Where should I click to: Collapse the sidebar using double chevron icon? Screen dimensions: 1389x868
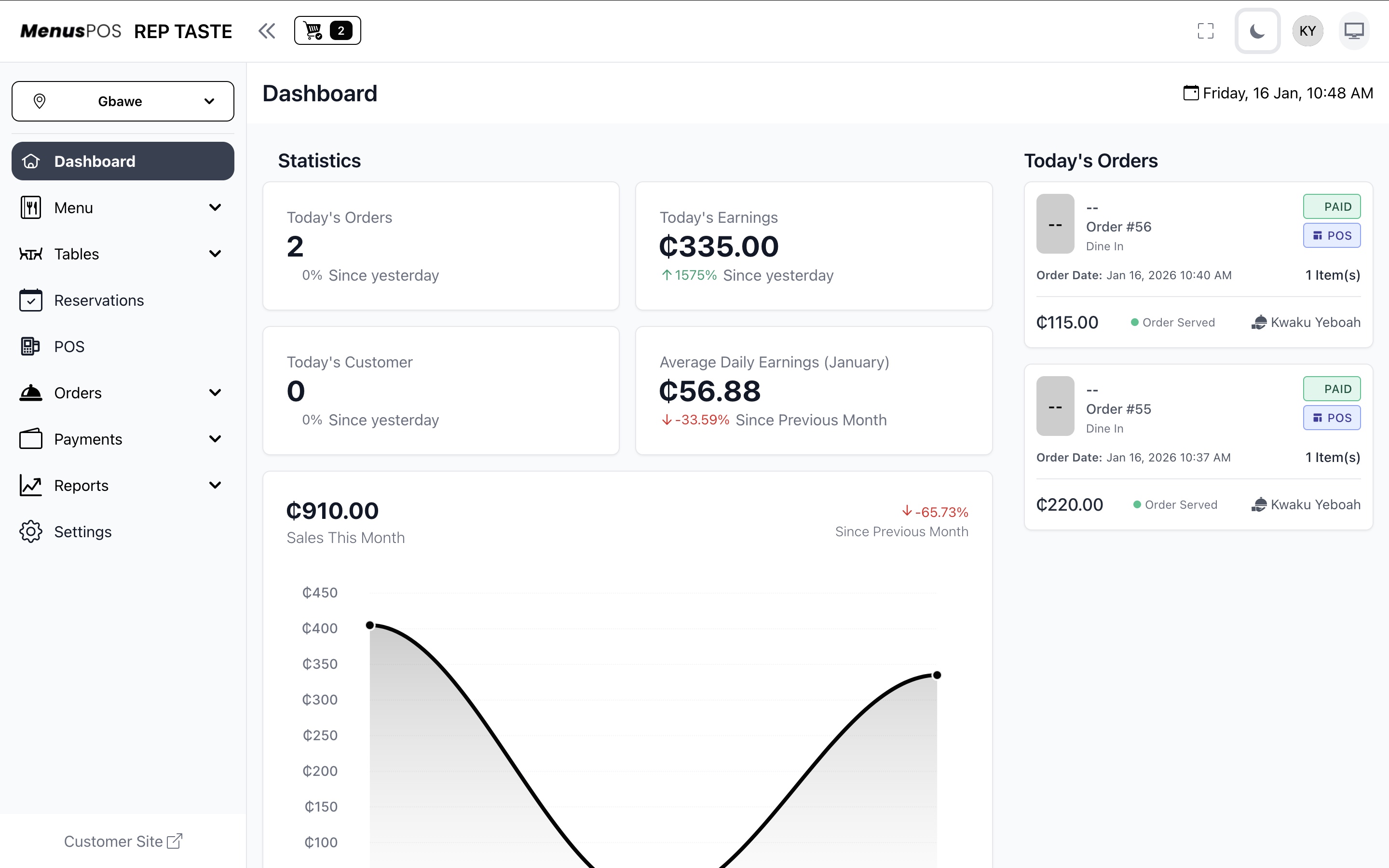(267, 31)
